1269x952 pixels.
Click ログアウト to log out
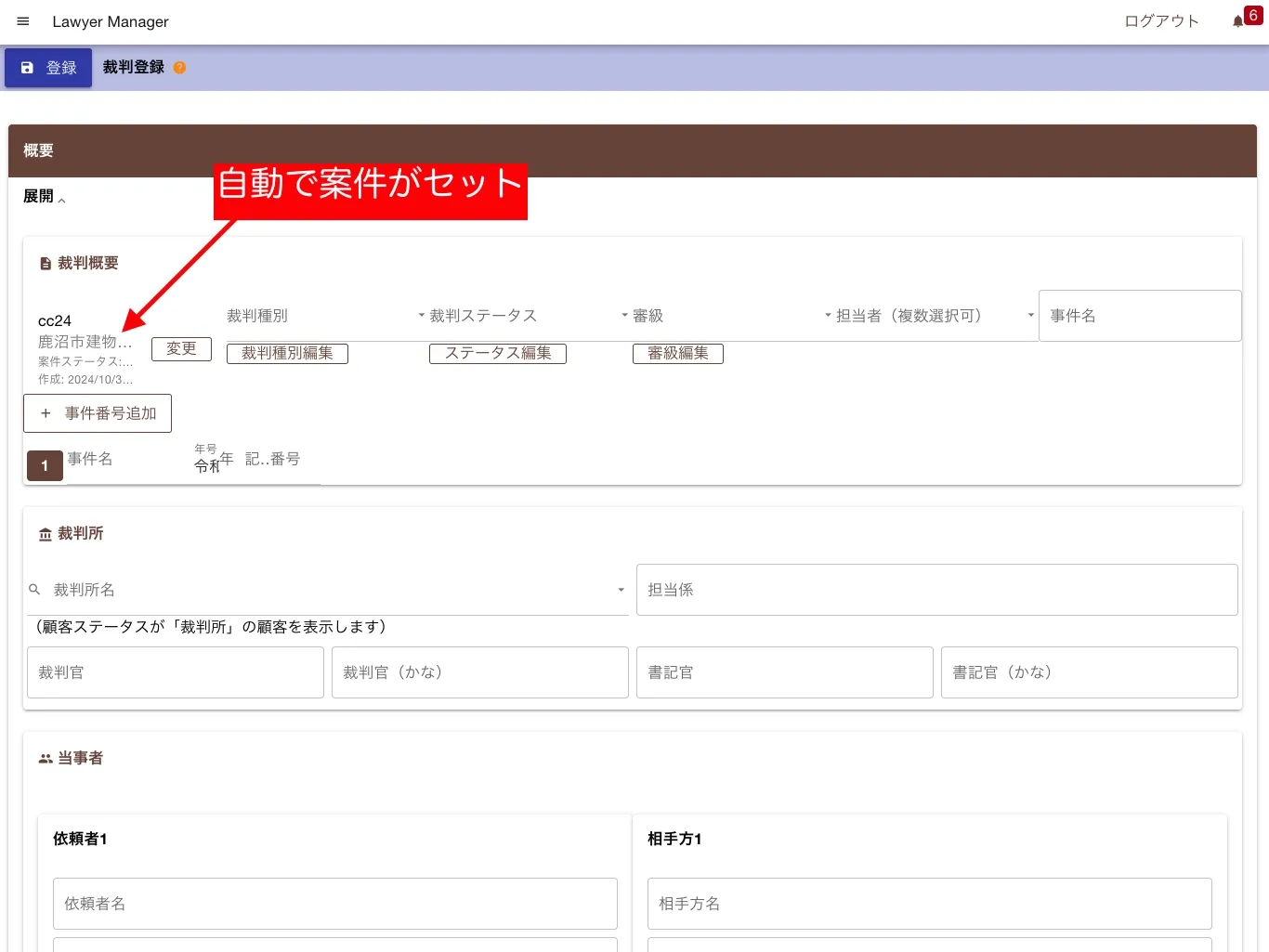pyautogui.click(x=1161, y=21)
